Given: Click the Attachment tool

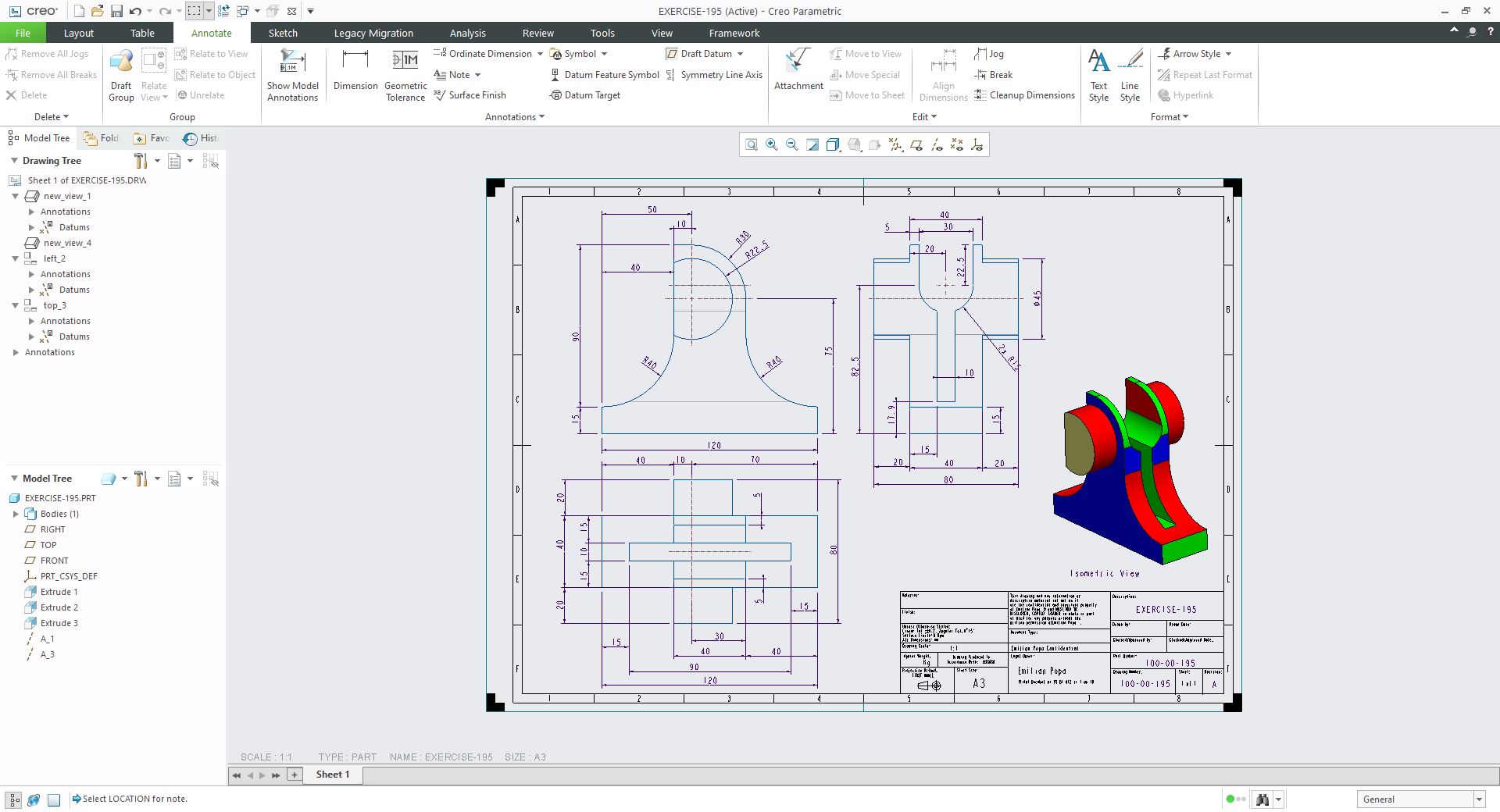Looking at the screenshot, I should (798, 70).
